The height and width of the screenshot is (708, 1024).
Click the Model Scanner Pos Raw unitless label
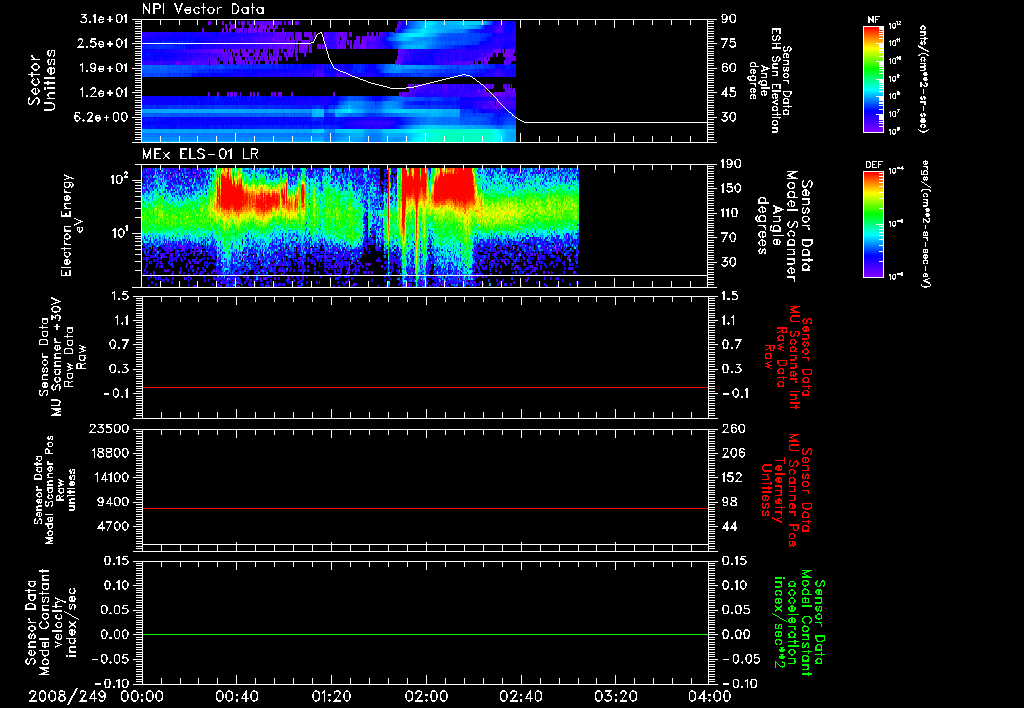[55, 490]
